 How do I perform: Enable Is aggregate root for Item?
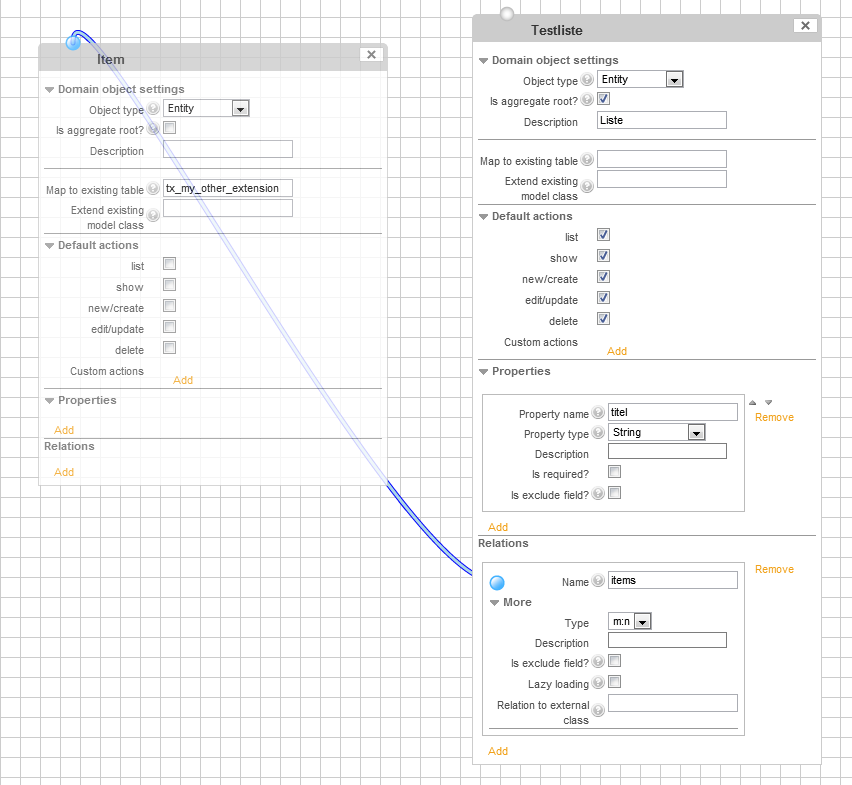(170, 128)
